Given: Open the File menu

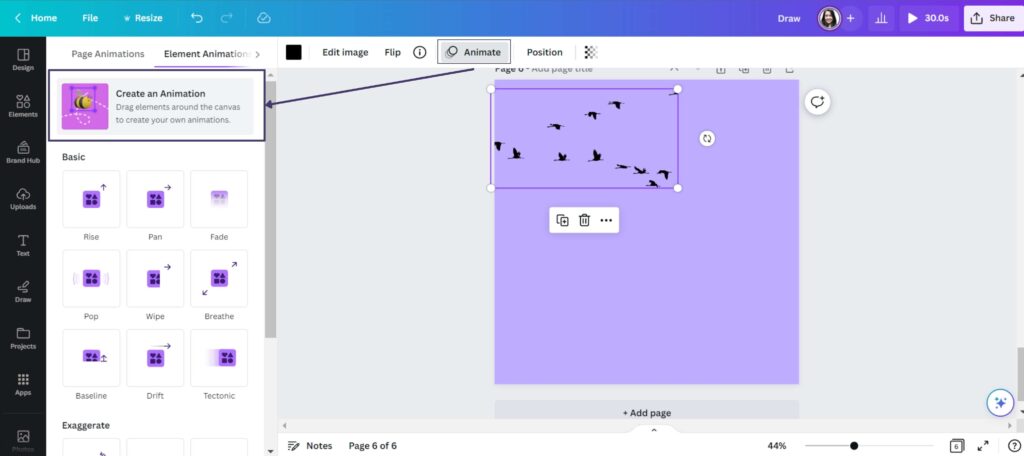Looking at the screenshot, I should click(x=90, y=18).
